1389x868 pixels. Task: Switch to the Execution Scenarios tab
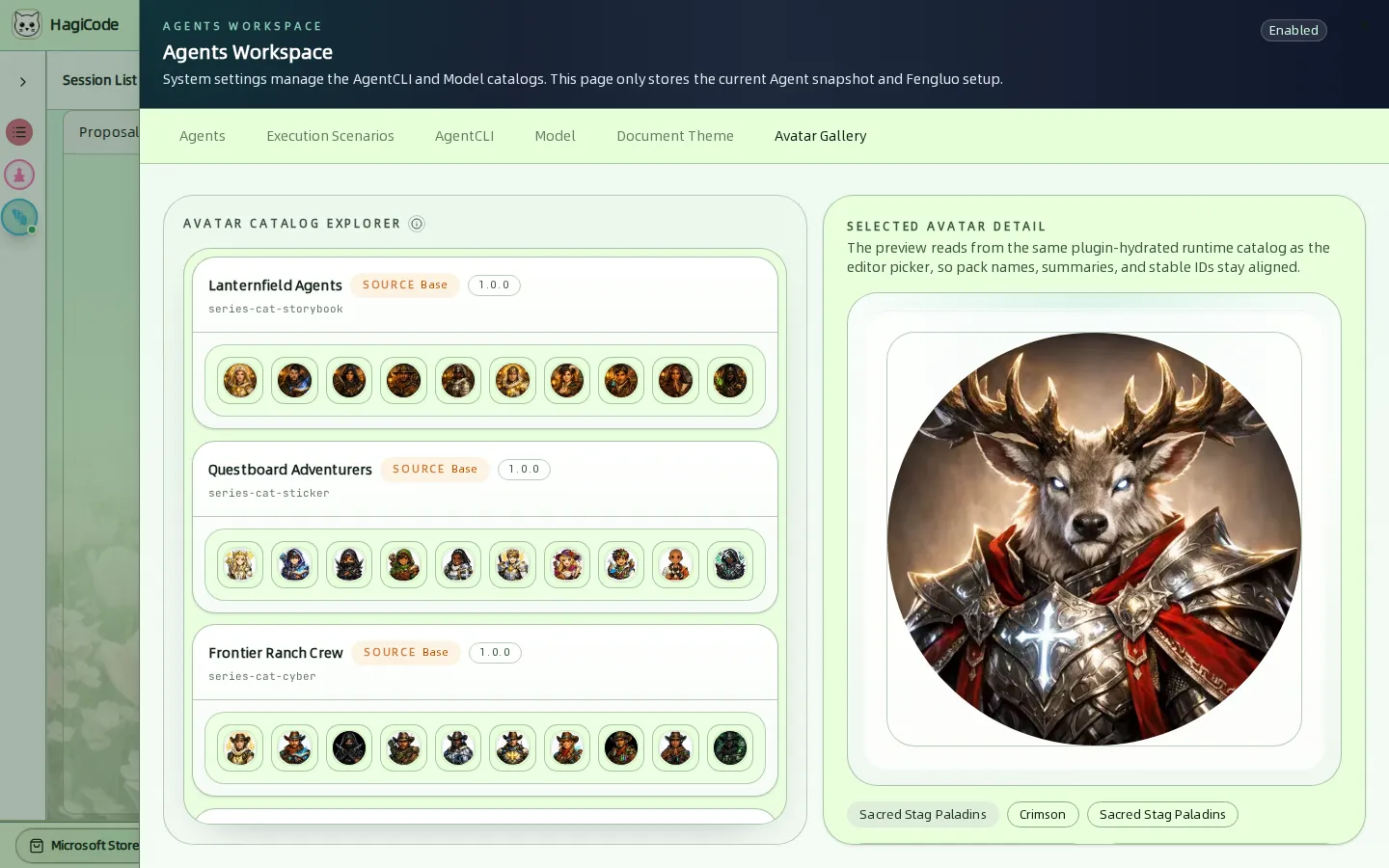pyautogui.click(x=330, y=136)
